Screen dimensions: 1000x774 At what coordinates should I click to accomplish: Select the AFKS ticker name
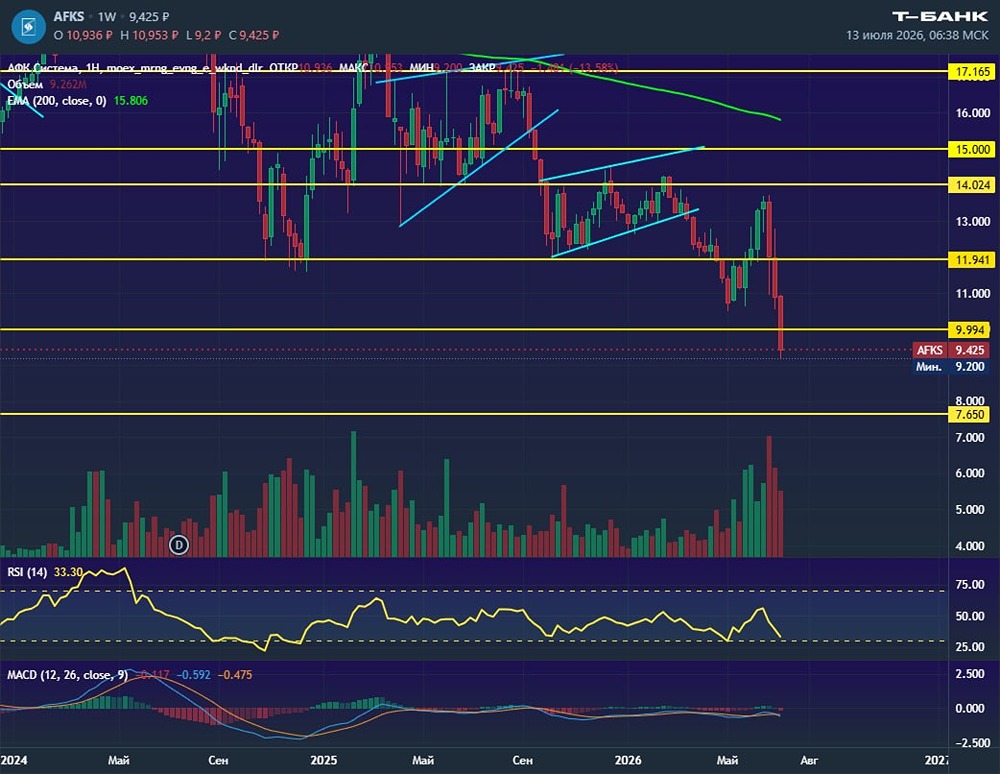pyautogui.click(x=69, y=17)
